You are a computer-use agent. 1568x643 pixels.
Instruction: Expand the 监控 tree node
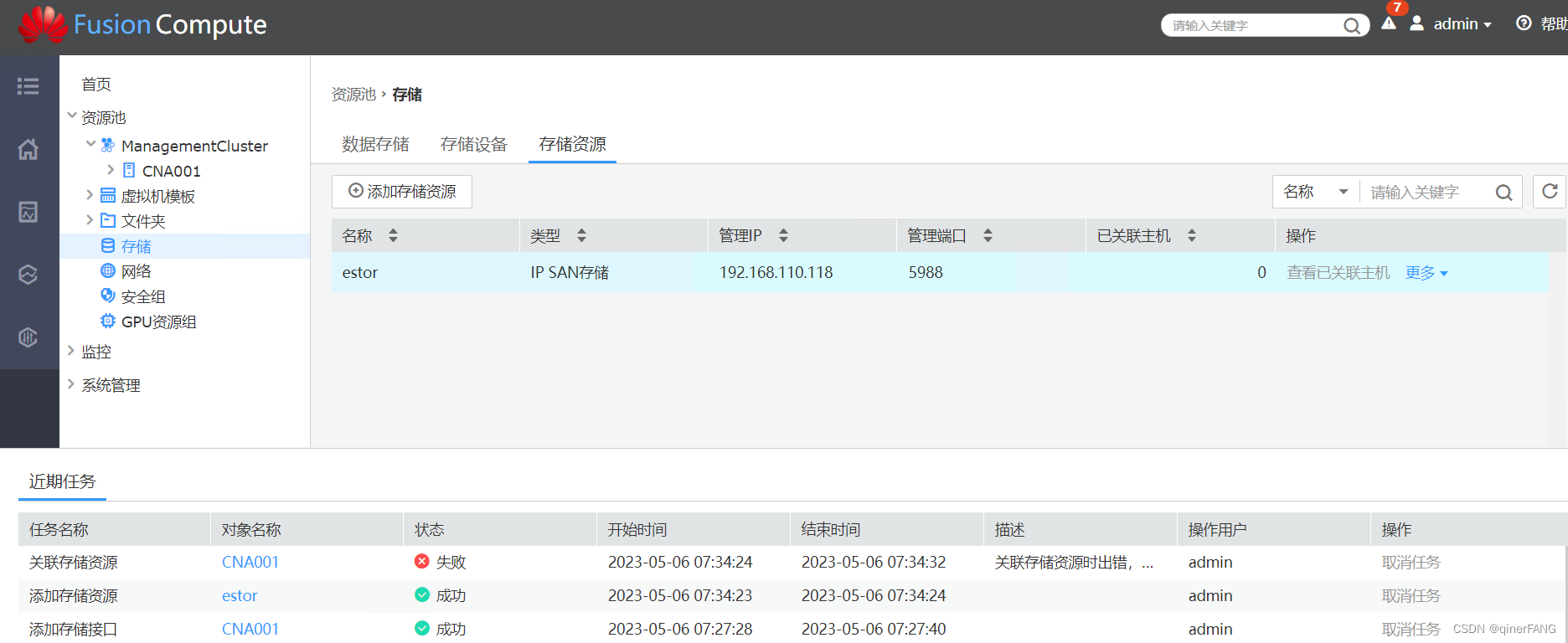tap(71, 351)
